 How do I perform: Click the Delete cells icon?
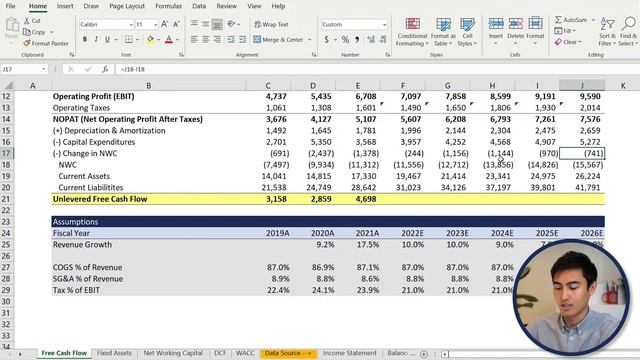pos(516,24)
